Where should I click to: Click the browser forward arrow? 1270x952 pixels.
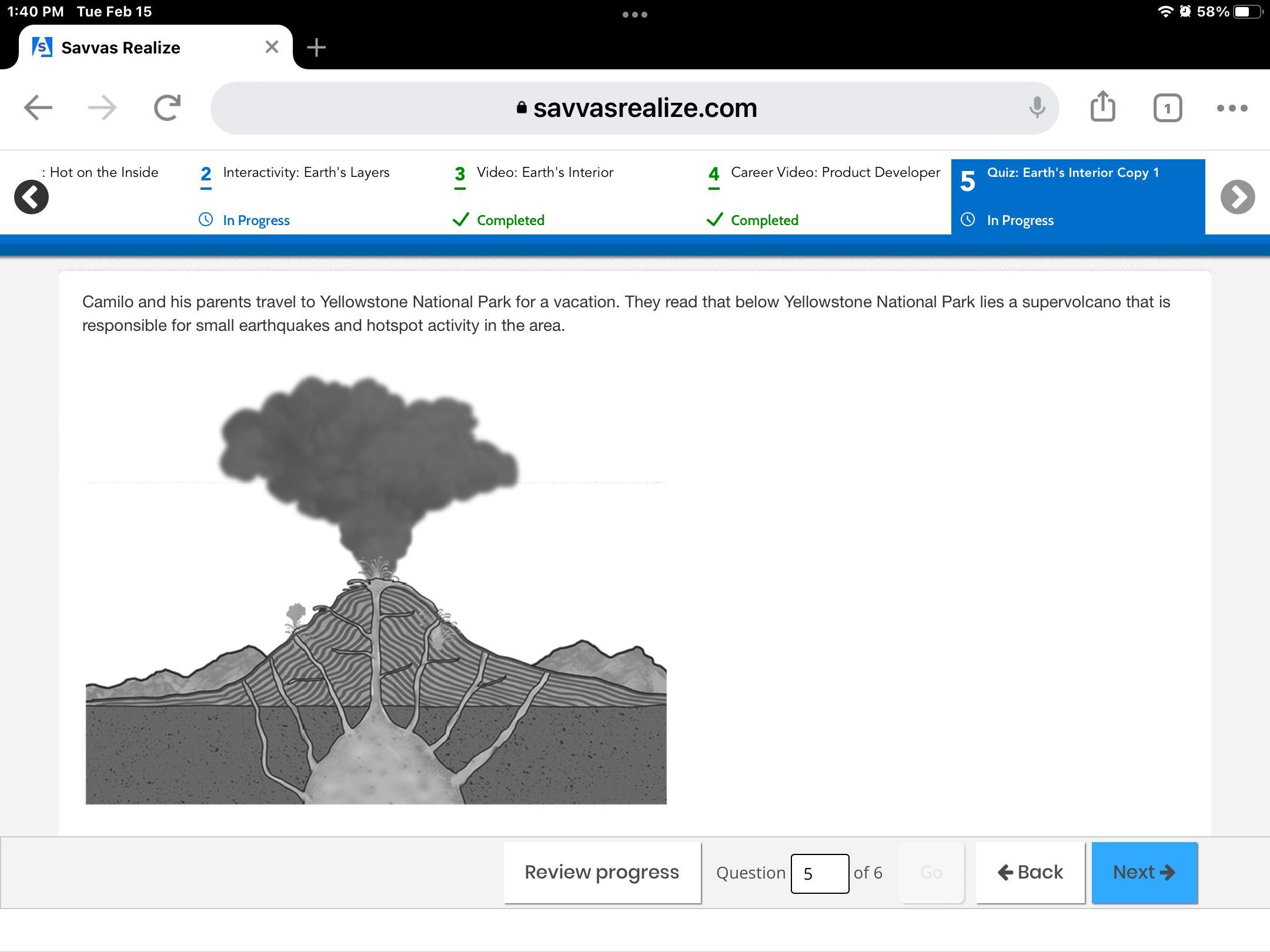[102, 108]
